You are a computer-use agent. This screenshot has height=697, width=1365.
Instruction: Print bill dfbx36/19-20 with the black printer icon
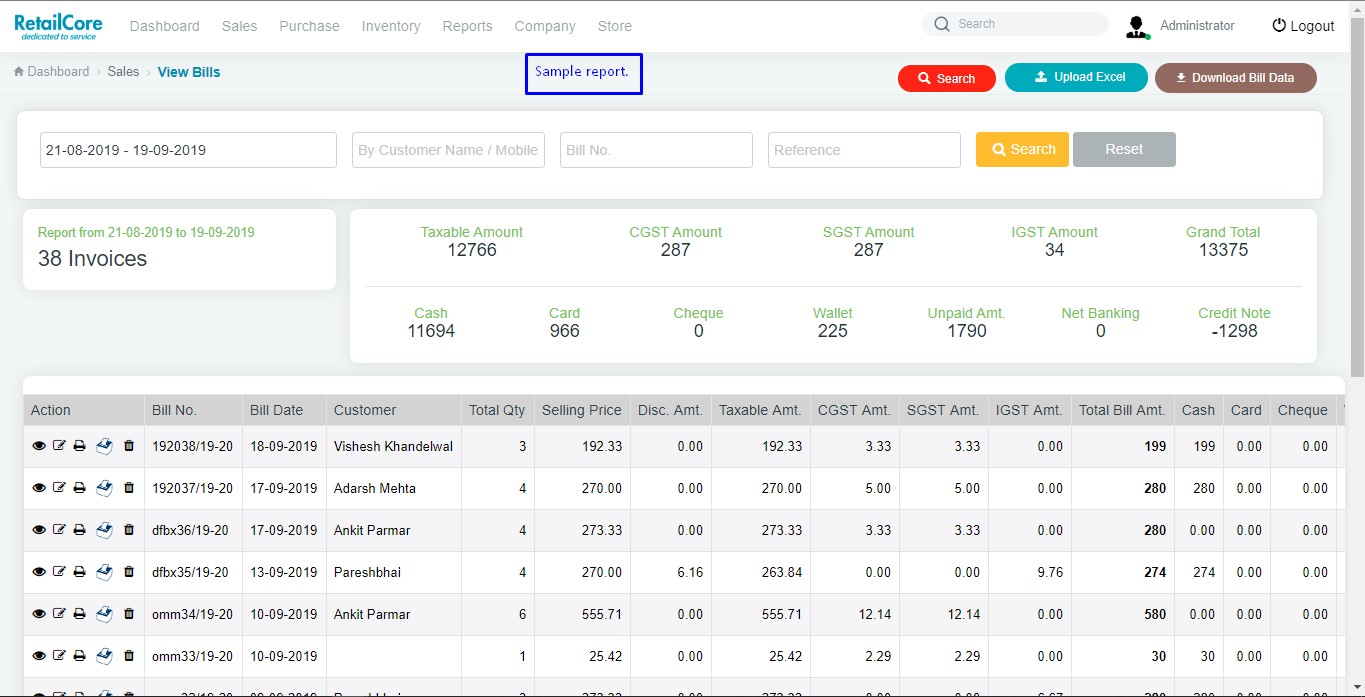(80, 530)
